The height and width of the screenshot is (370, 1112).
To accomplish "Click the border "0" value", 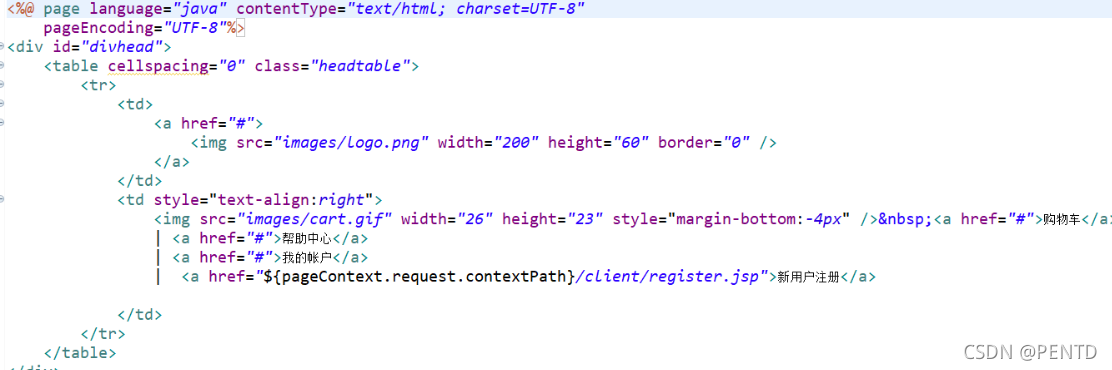I will tap(737, 142).
